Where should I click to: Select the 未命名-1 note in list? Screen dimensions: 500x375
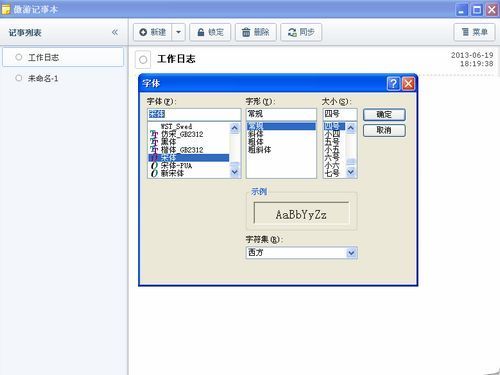pyautogui.click(x=63, y=78)
